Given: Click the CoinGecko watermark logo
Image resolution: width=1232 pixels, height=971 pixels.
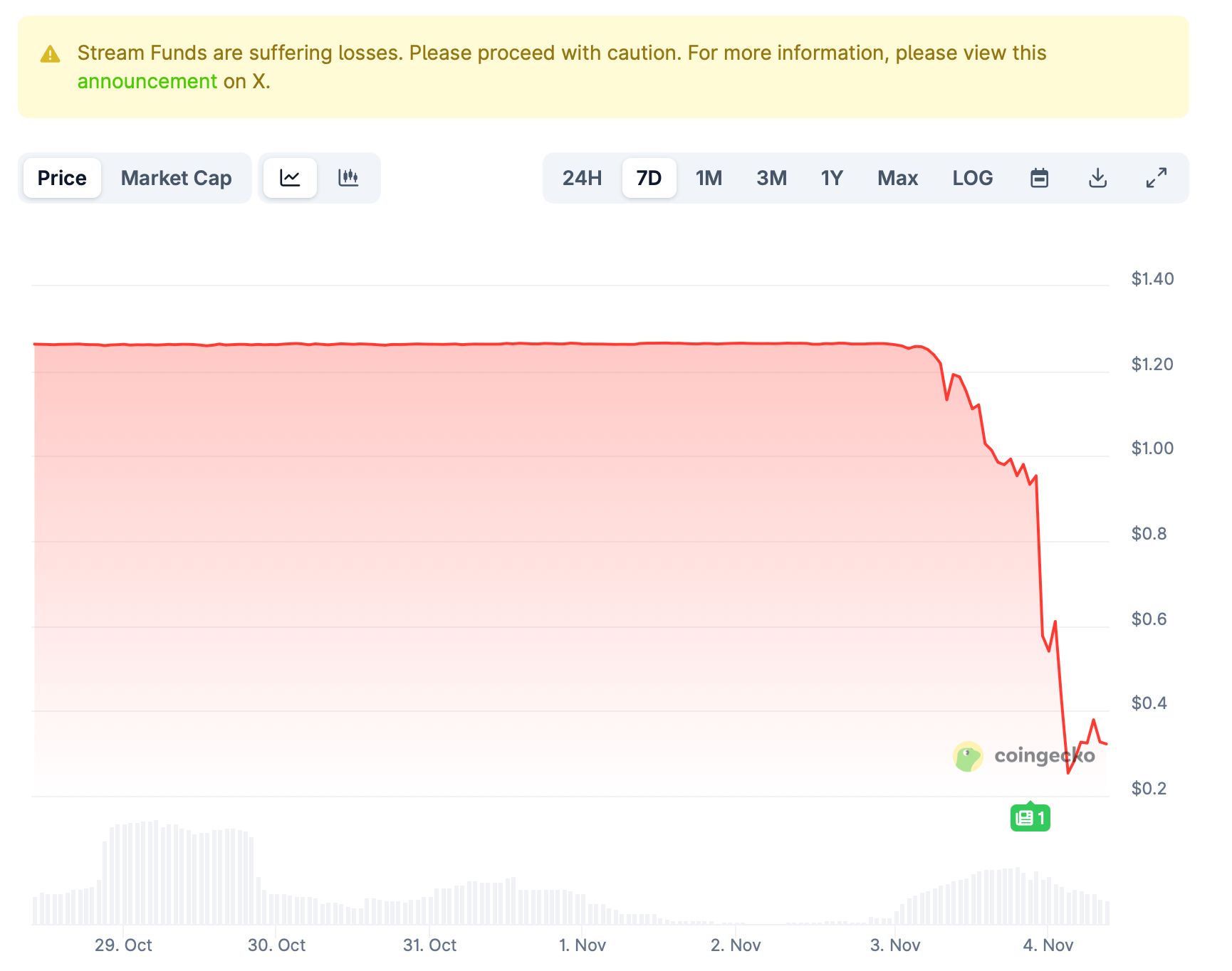Looking at the screenshot, I should (x=967, y=756).
